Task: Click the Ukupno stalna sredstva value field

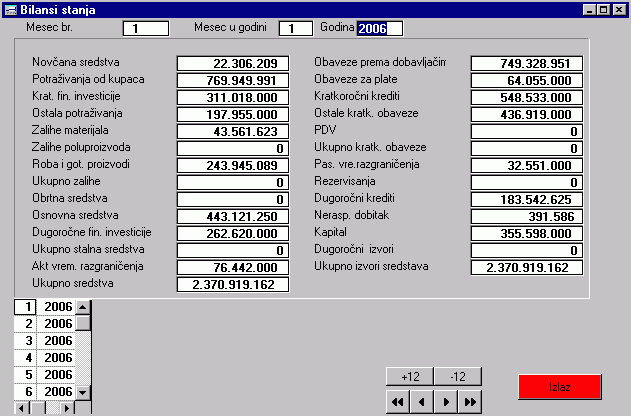Action: (x=233, y=250)
